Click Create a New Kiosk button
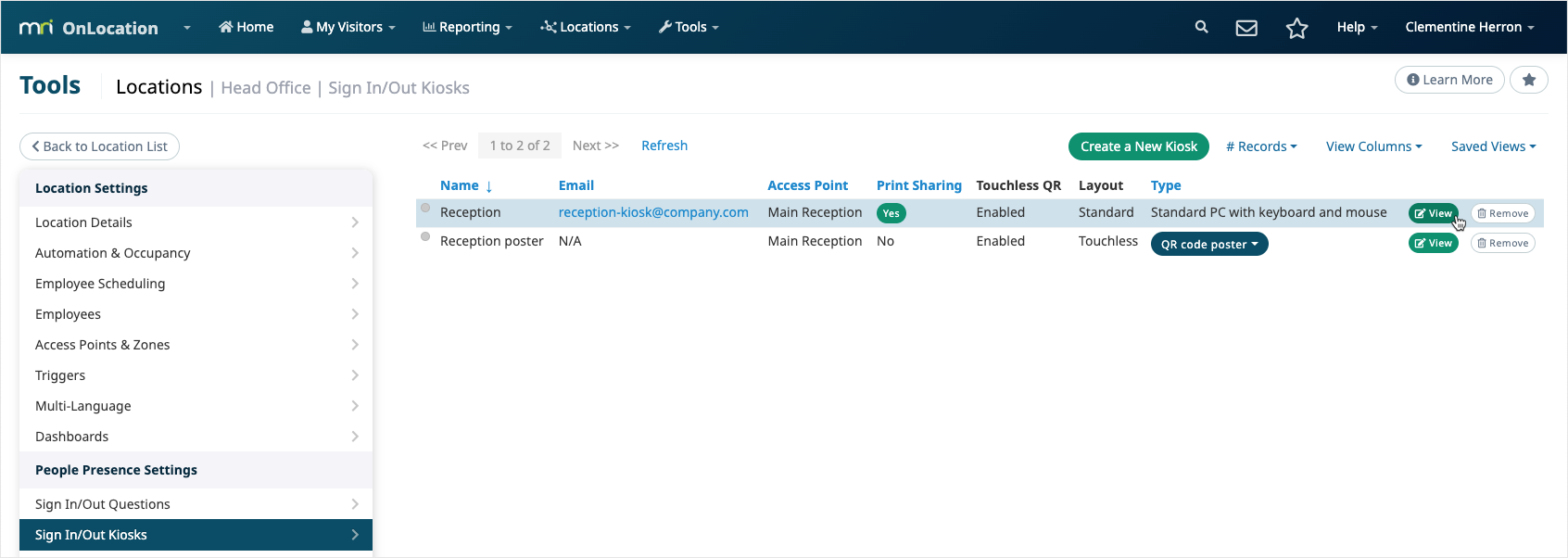This screenshot has height=558, width=1568. [1139, 146]
